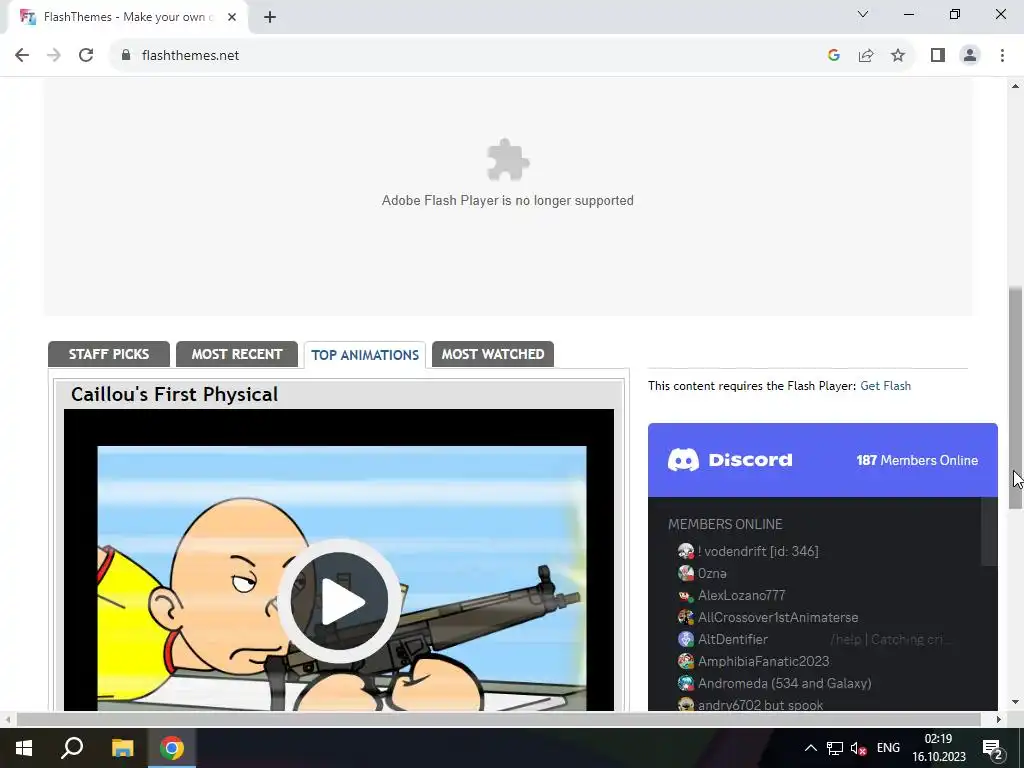Toggle the browser side panel icon
1024x768 pixels.
938,56
